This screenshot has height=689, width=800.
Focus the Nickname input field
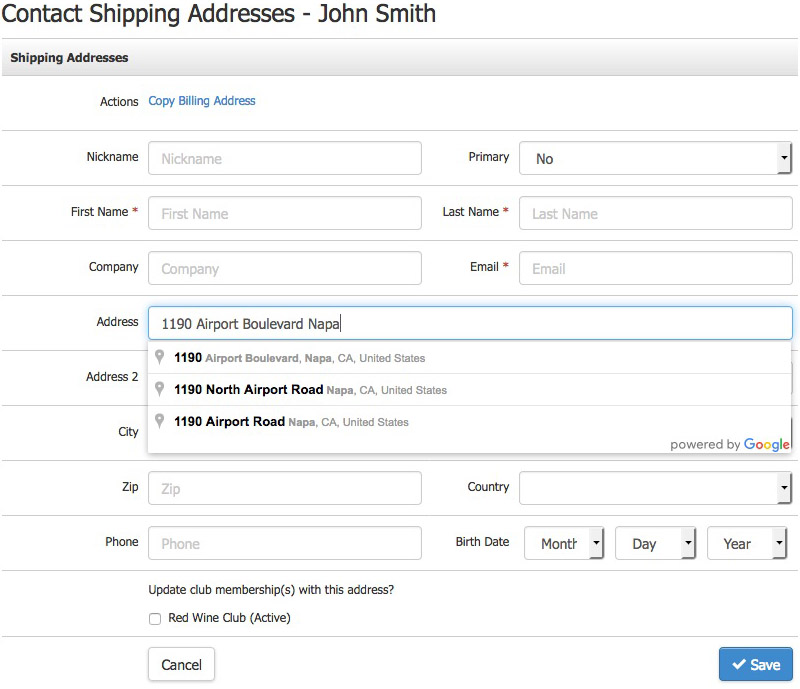285,158
